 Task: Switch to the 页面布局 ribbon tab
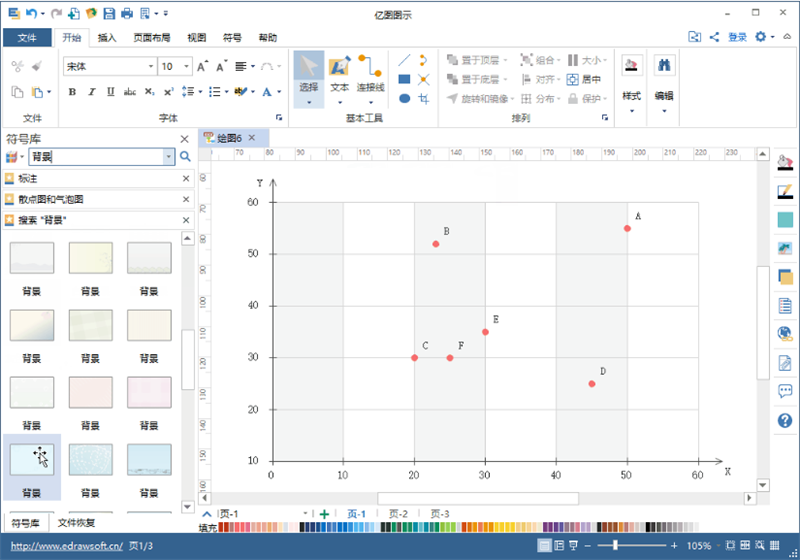152,38
